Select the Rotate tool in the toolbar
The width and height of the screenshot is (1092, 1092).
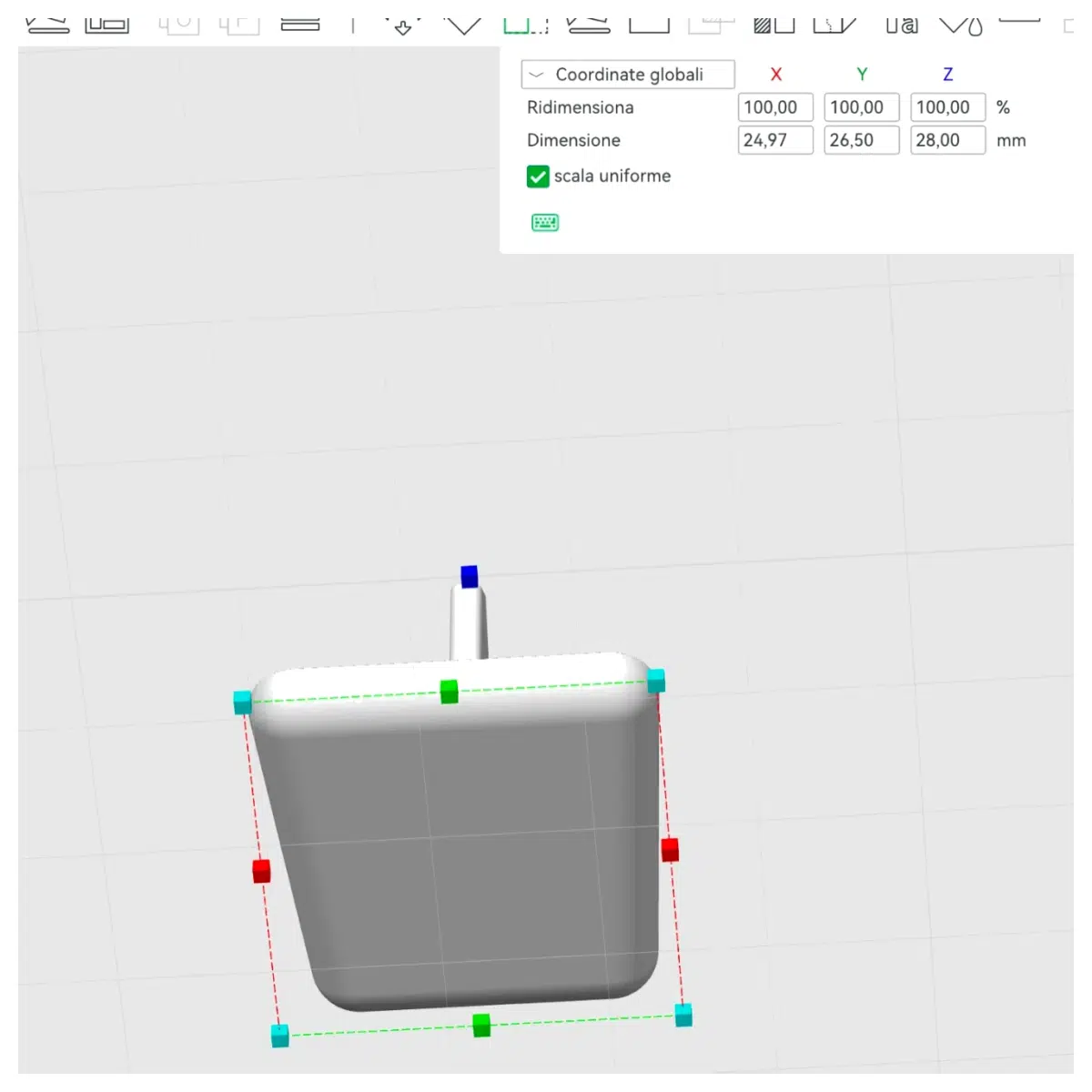tap(463, 25)
